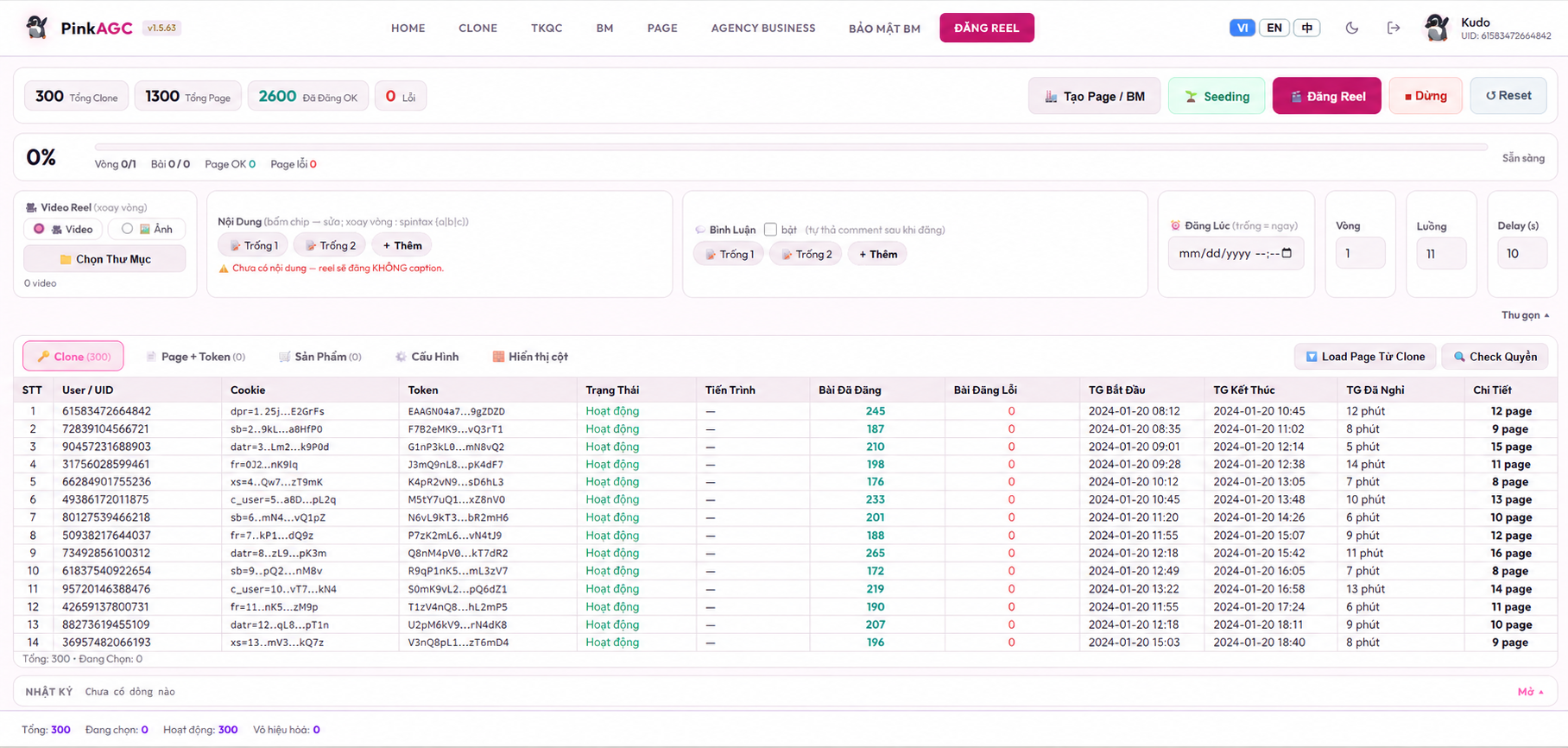Click the Tạo Page / BM button
This screenshot has width=1568, height=748.
1094,96
